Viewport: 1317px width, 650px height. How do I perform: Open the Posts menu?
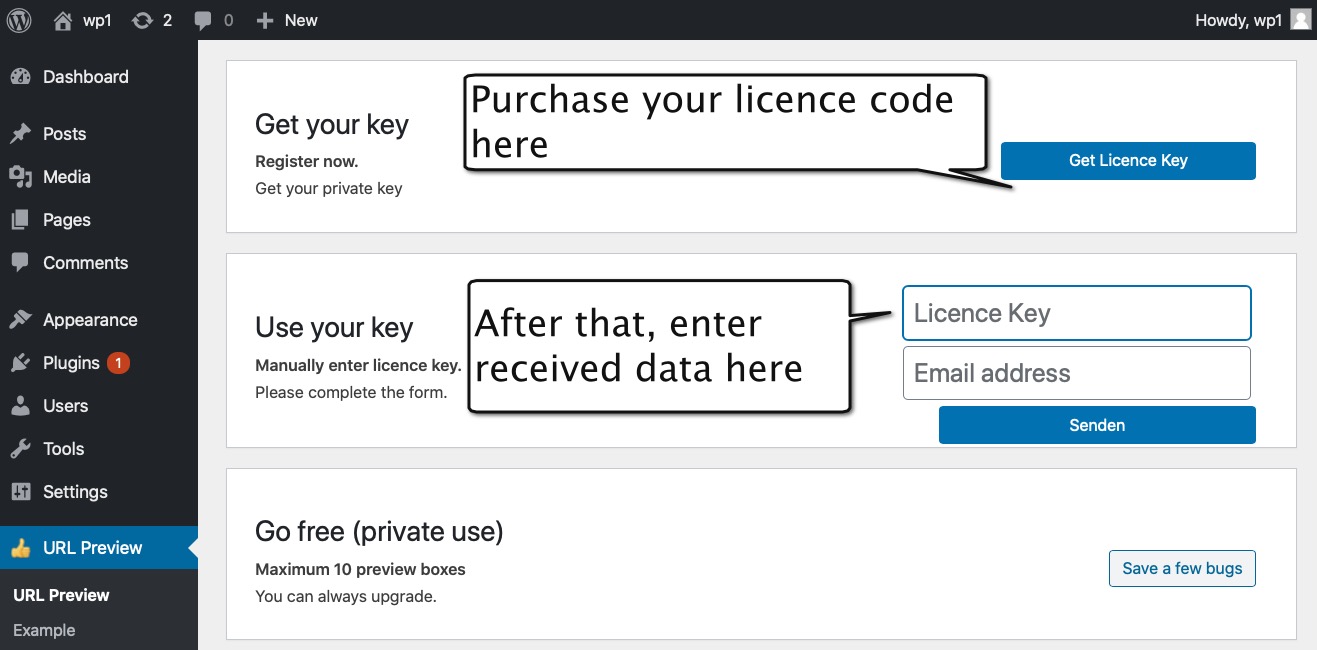(x=64, y=134)
